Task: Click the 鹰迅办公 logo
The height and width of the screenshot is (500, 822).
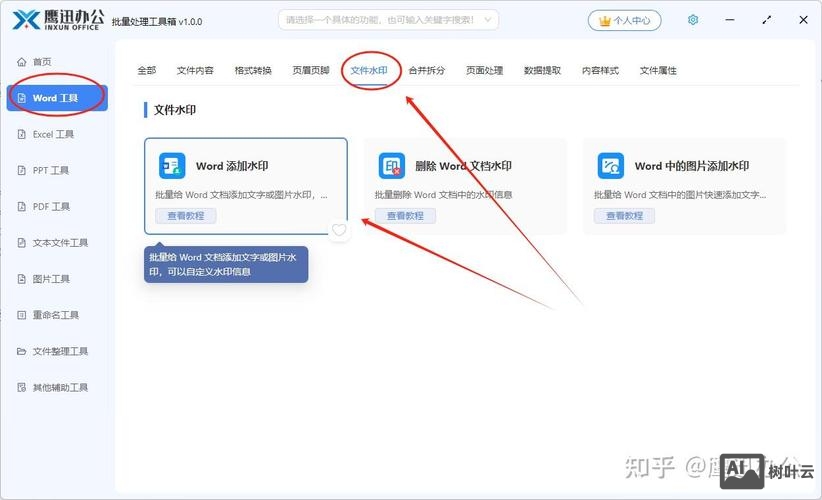Action: pos(58,20)
